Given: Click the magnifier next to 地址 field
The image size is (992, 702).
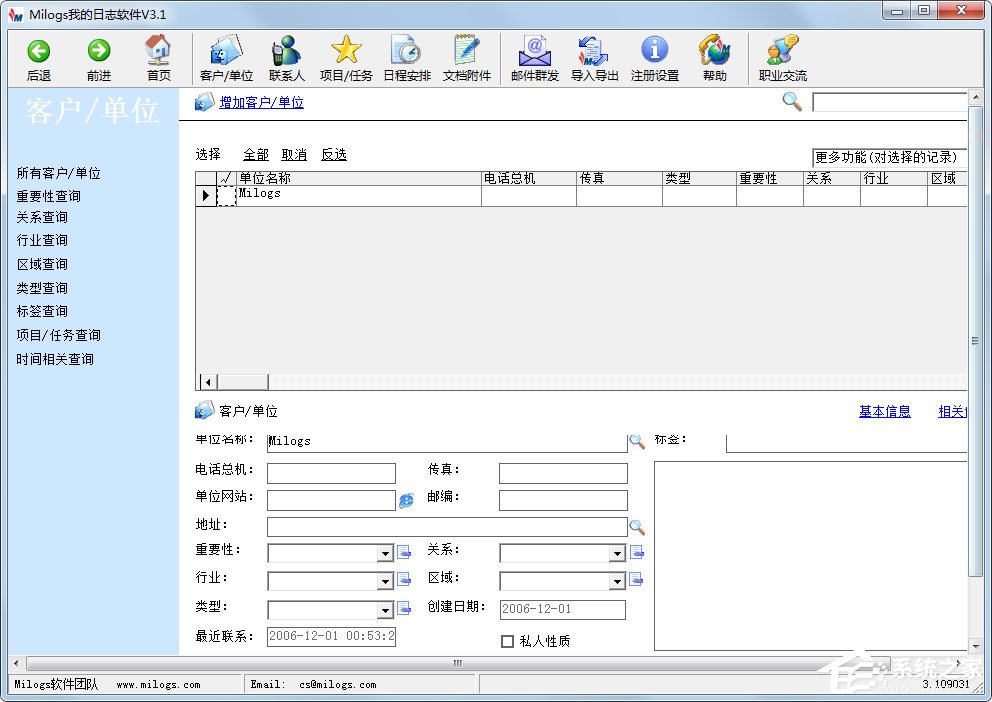Looking at the screenshot, I should (636, 526).
